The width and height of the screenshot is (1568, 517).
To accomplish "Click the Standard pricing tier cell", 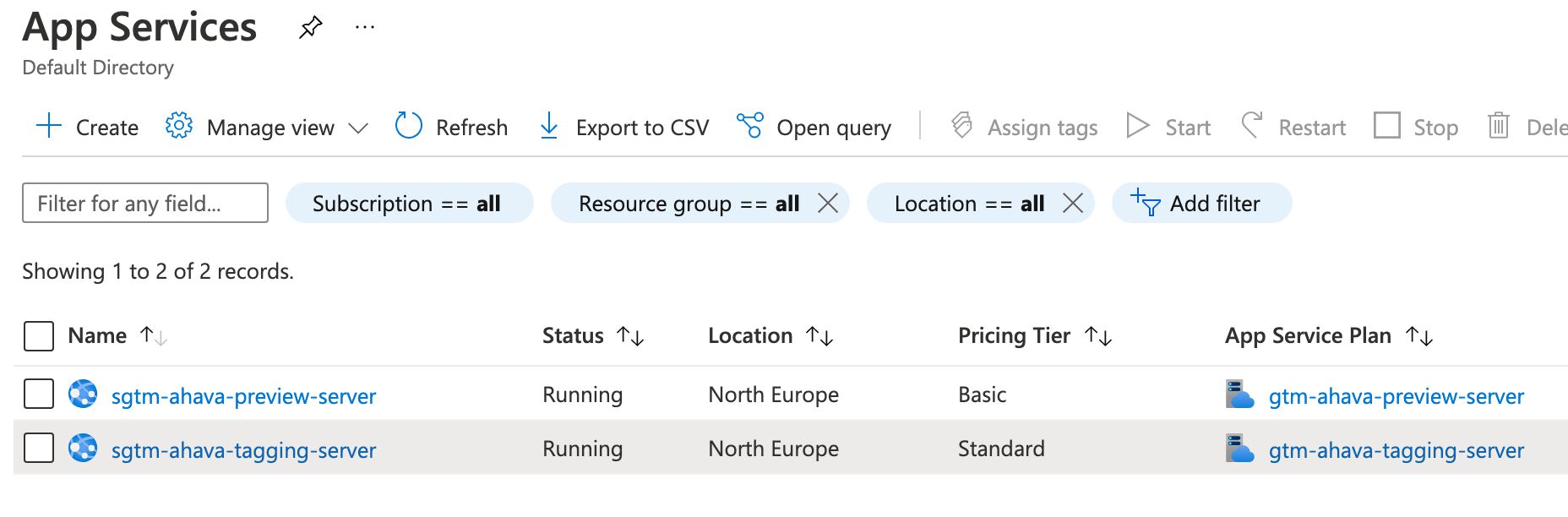I will tap(1001, 449).
